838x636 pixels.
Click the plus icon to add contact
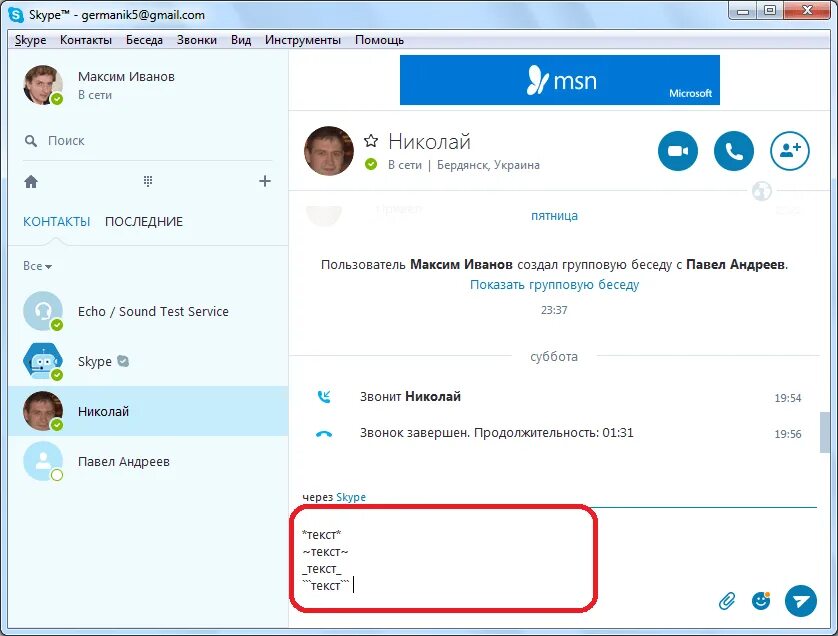[265, 181]
